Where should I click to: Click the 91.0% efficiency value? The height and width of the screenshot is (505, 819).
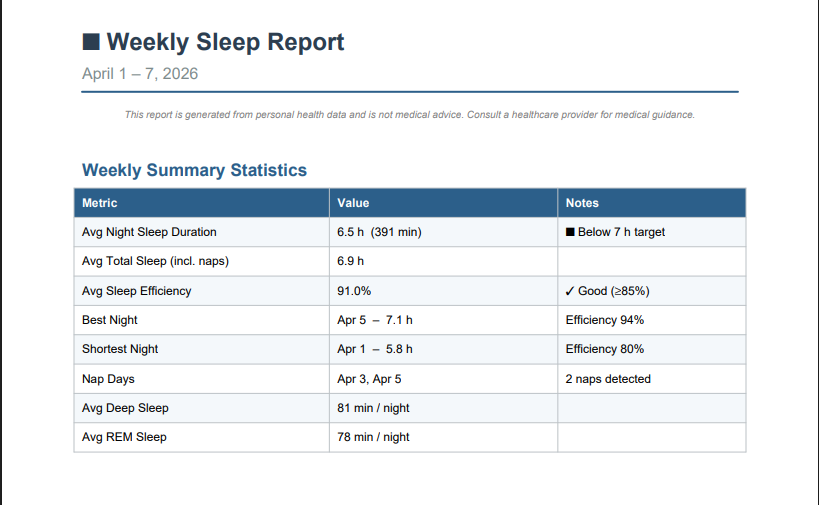[354, 291]
